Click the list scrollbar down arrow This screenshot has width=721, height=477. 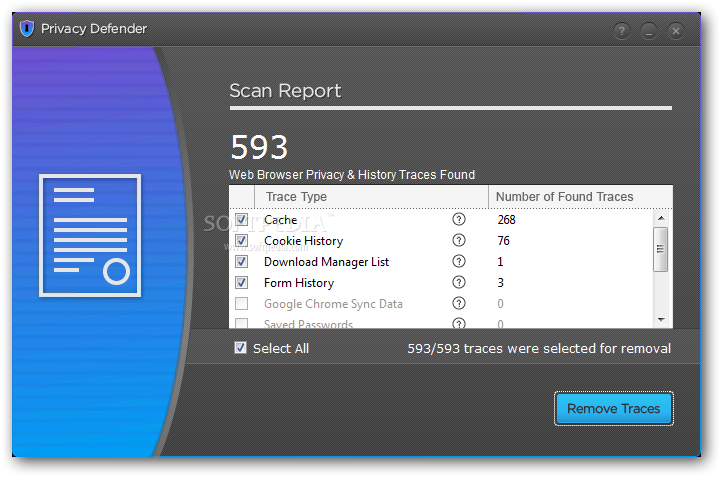coord(661,320)
